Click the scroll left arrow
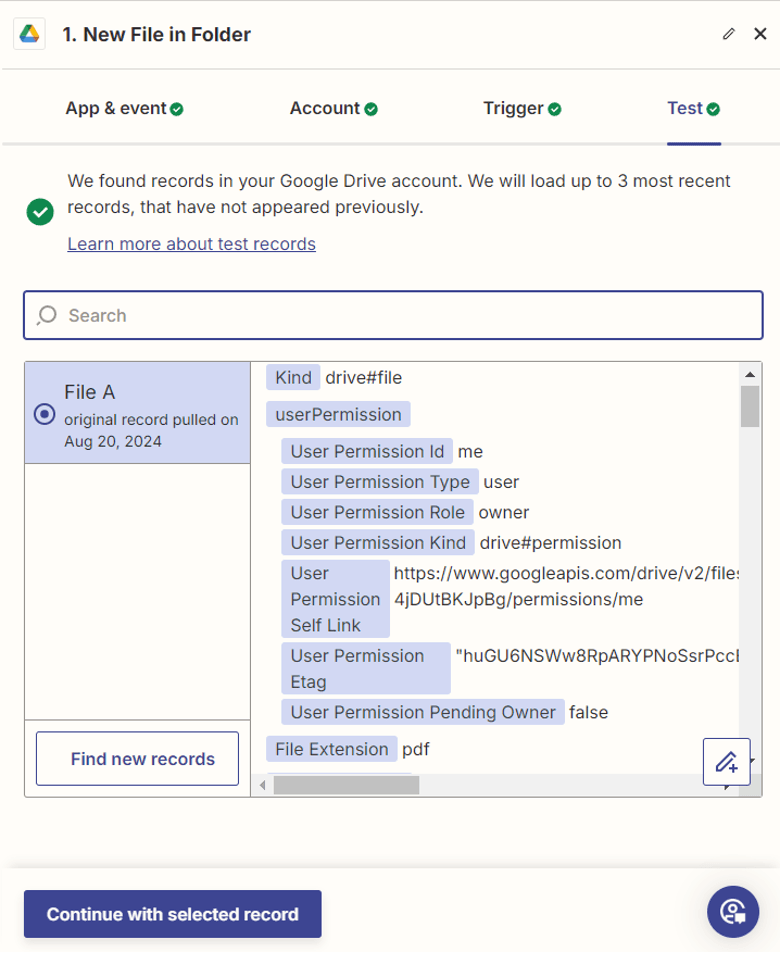The width and height of the screenshot is (780, 955). pyautogui.click(x=262, y=785)
